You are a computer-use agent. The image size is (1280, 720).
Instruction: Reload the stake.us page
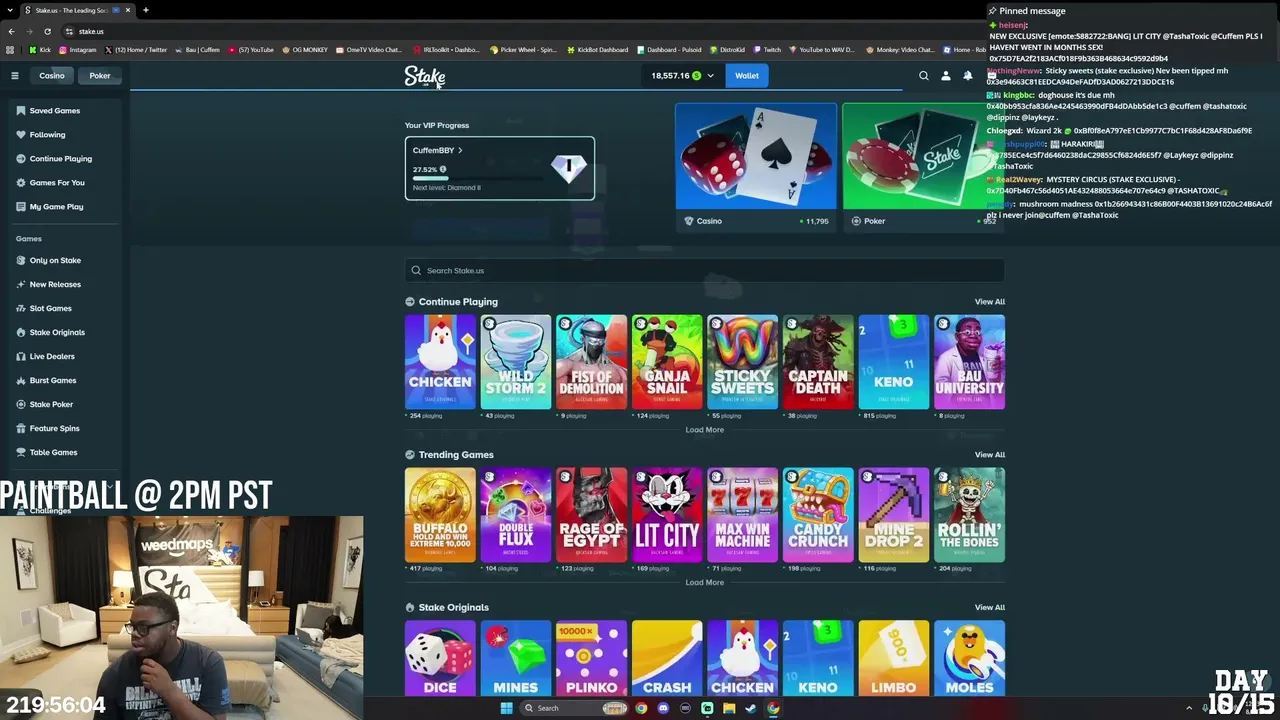(x=47, y=31)
